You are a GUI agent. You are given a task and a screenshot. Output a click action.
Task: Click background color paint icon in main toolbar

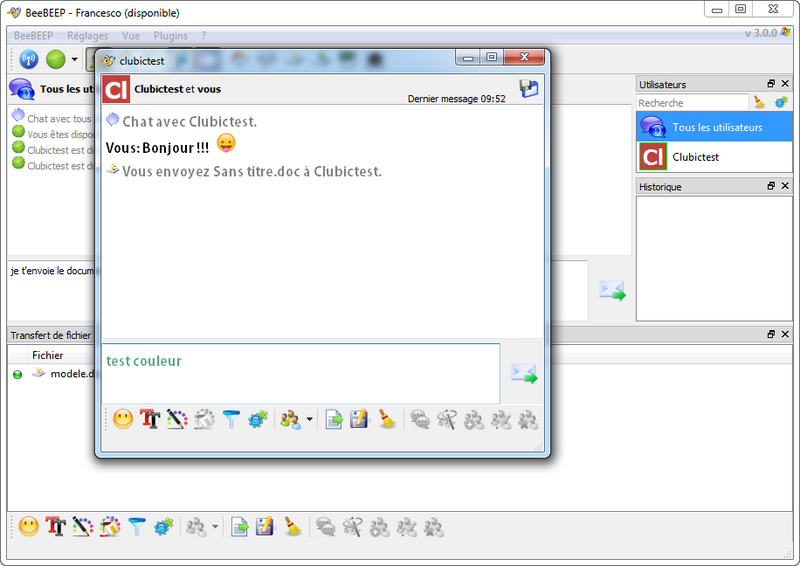[110, 526]
